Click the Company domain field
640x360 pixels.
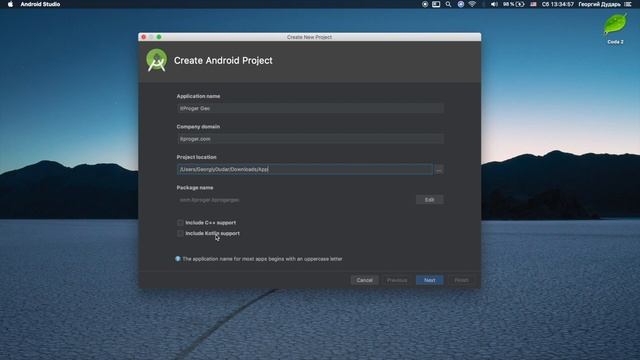click(x=310, y=139)
